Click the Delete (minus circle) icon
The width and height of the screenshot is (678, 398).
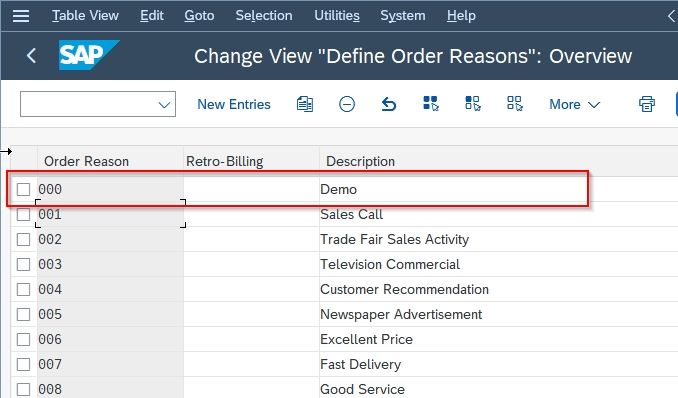point(347,104)
